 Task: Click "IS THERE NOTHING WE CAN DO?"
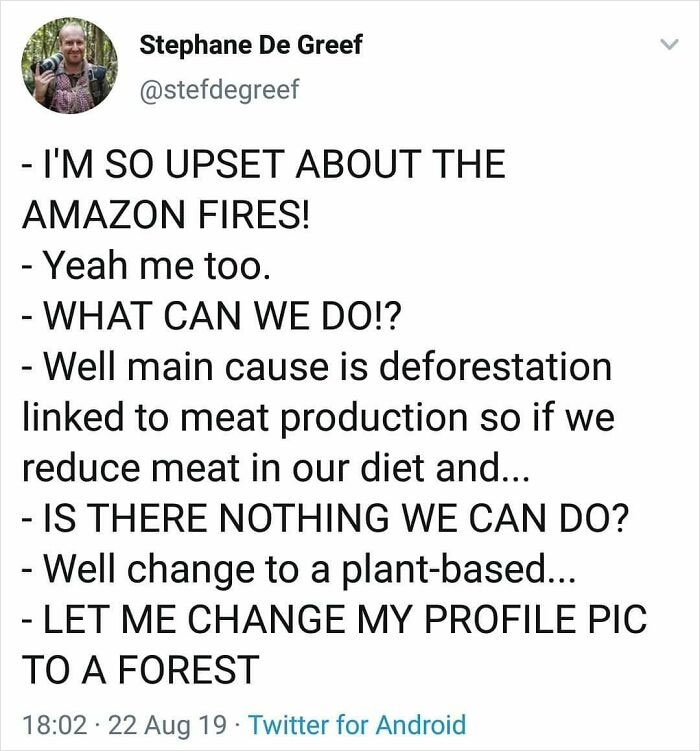point(320,517)
